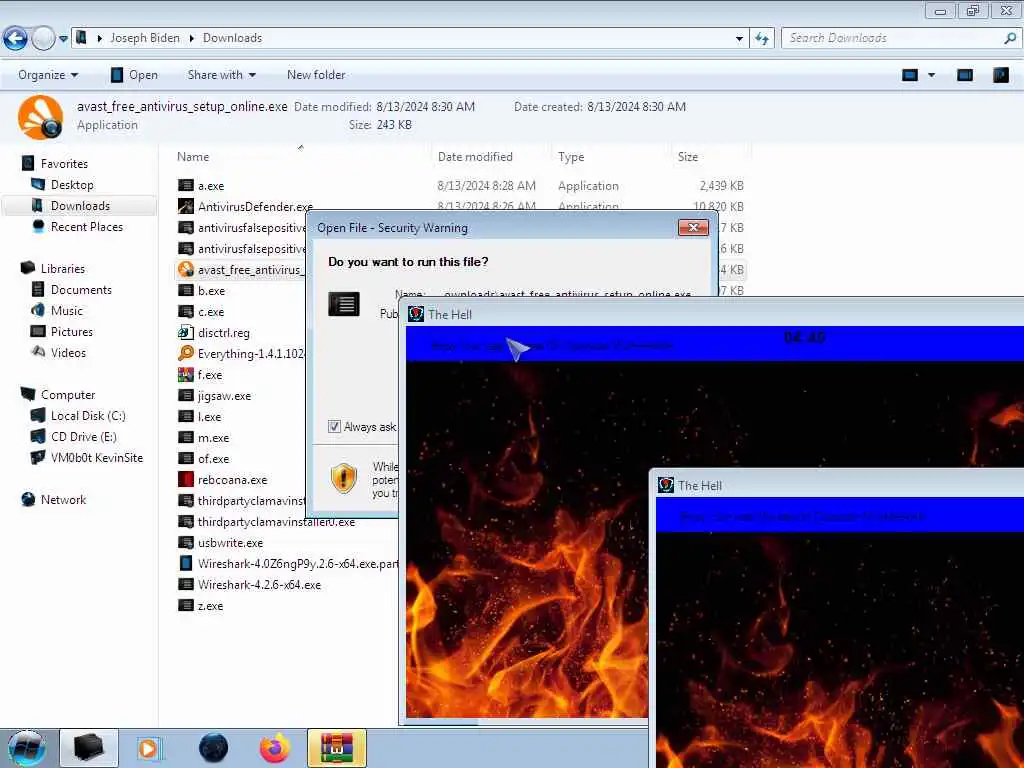Select the disctrl.reg file icon

pyautogui.click(x=186, y=332)
